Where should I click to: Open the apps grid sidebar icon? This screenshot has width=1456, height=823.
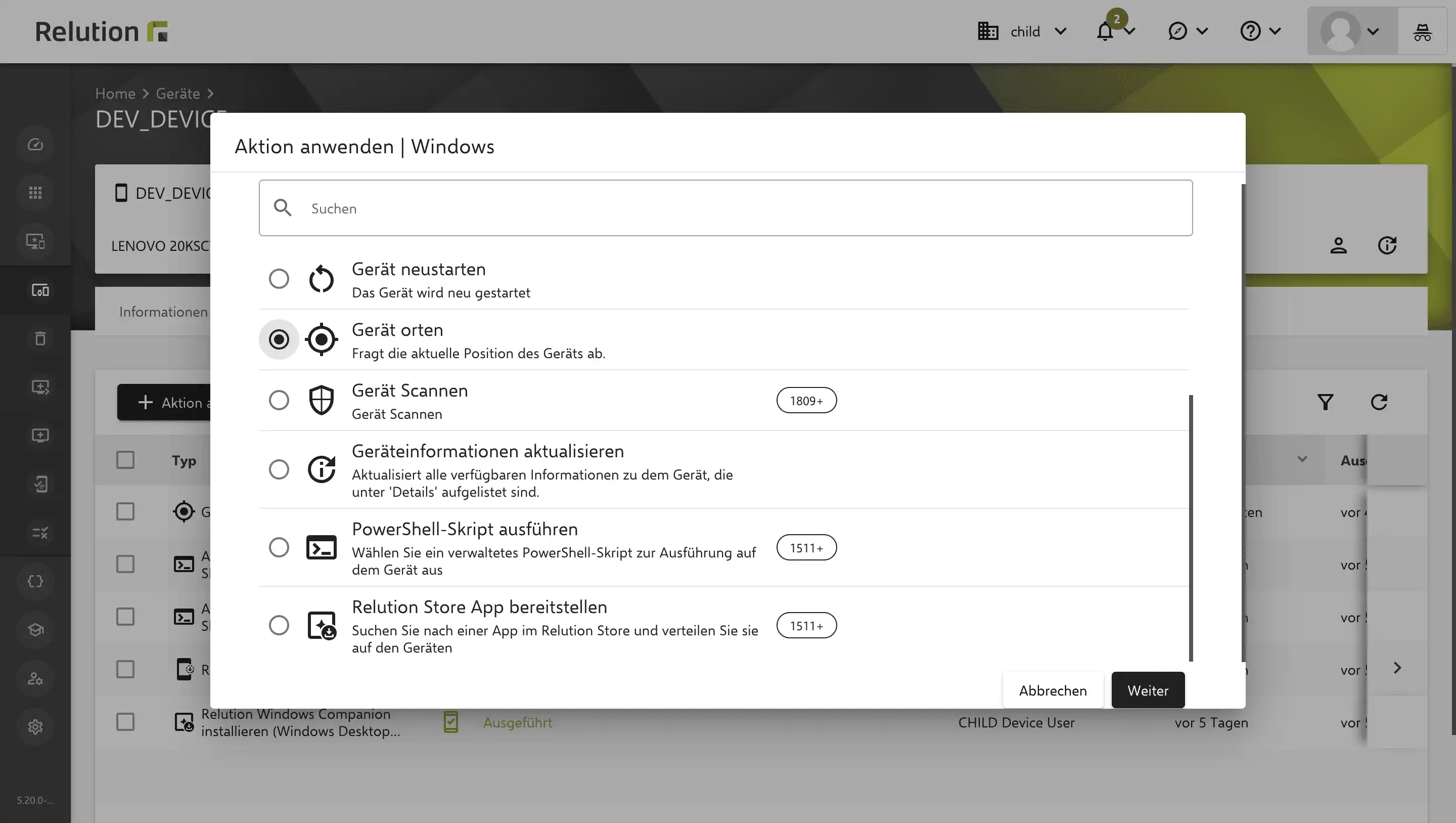pyautogui.click(x=35, y=193)
